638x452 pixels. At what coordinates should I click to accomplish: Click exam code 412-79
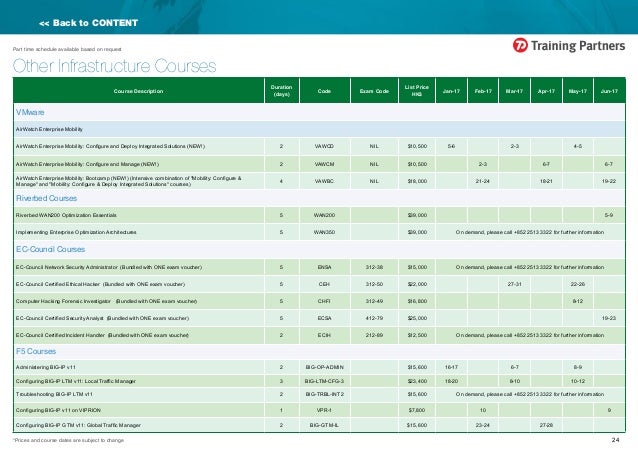point(374,318)
